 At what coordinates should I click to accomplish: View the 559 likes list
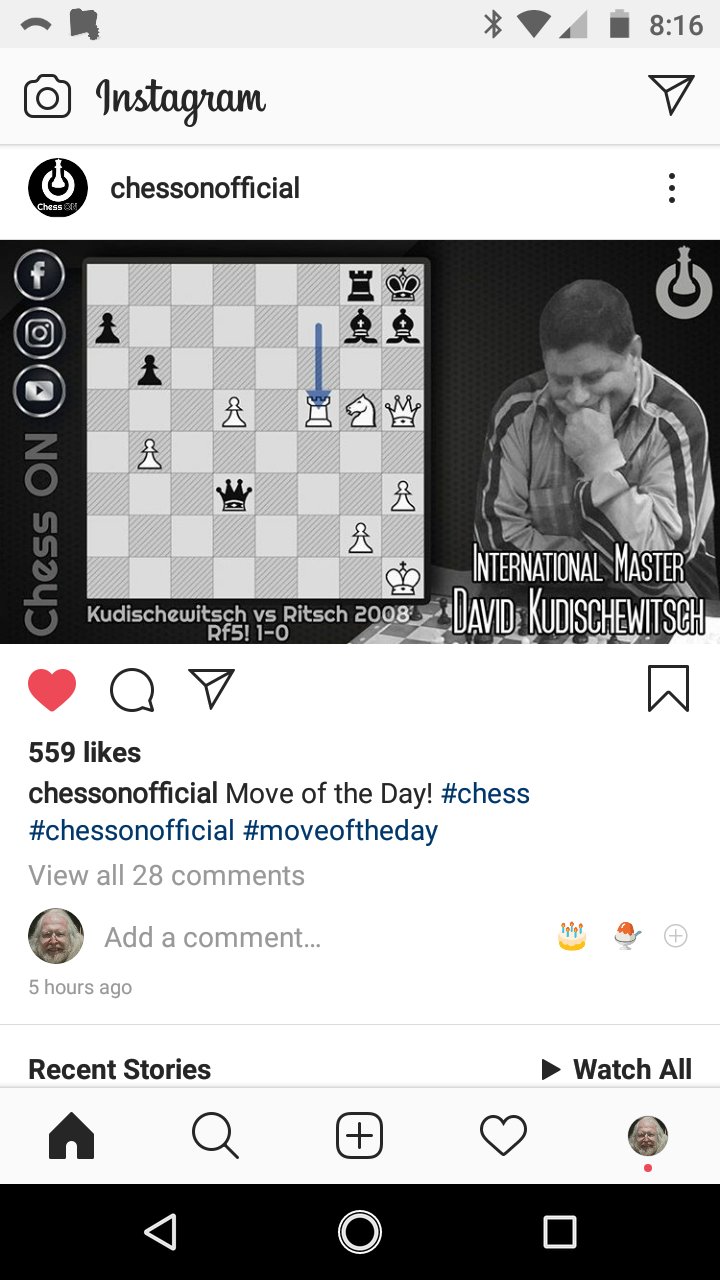click(85, 752)
